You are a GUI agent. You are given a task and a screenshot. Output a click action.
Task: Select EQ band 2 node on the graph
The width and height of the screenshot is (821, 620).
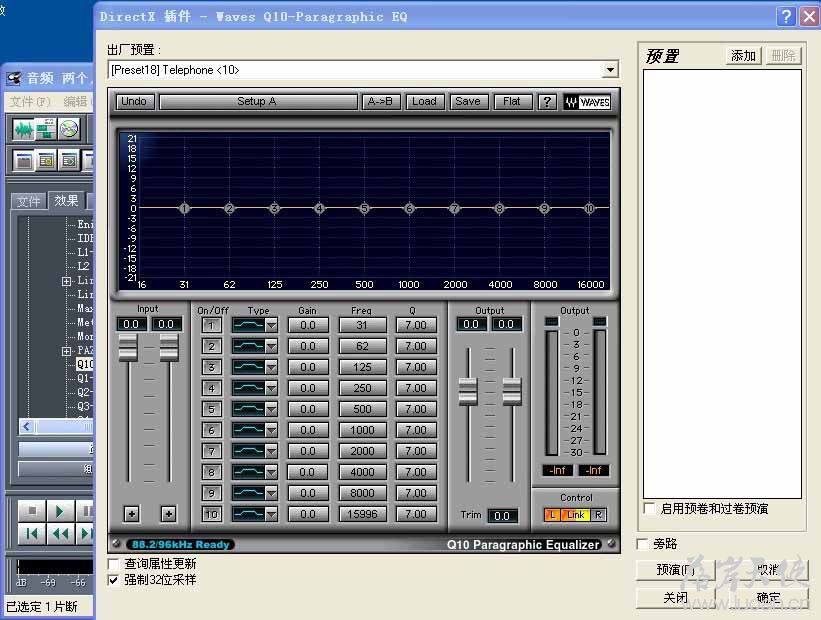229,208
